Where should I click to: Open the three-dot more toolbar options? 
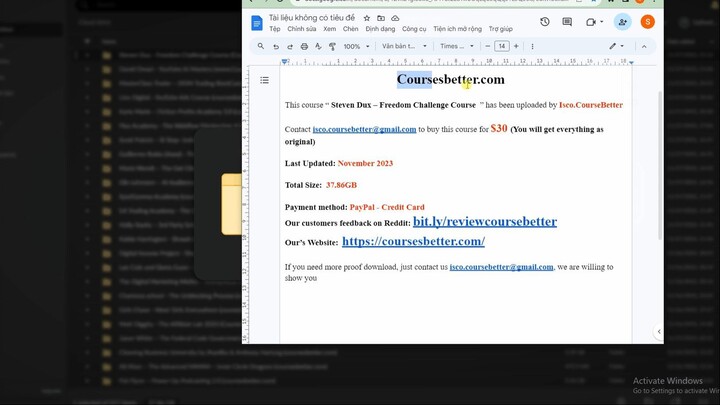[x=532, y=46]
